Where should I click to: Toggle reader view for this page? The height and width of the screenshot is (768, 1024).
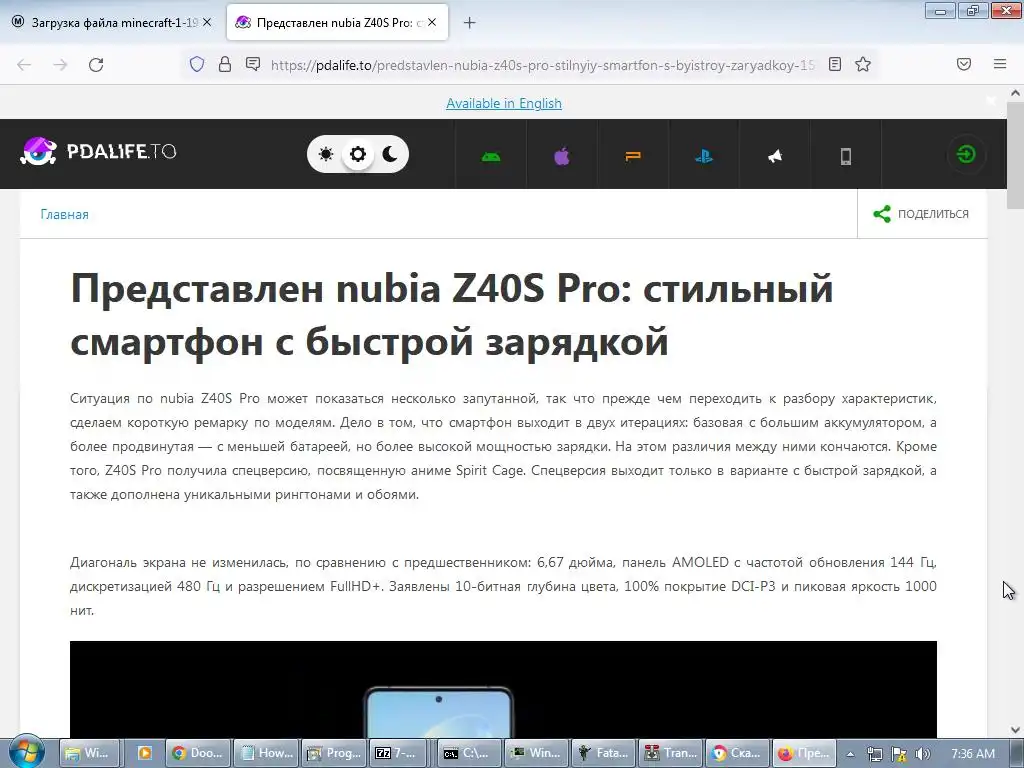[x=835, y=64]
